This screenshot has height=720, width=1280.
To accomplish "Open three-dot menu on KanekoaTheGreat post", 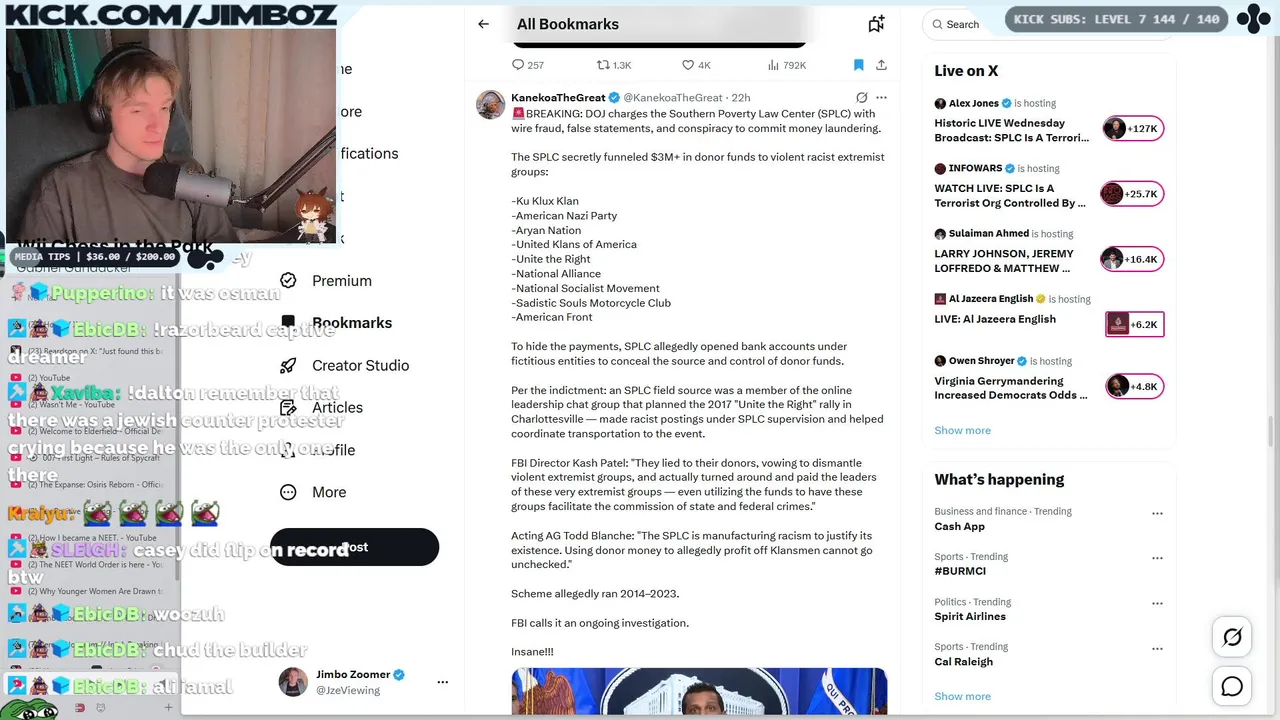I will coord(881,98).
